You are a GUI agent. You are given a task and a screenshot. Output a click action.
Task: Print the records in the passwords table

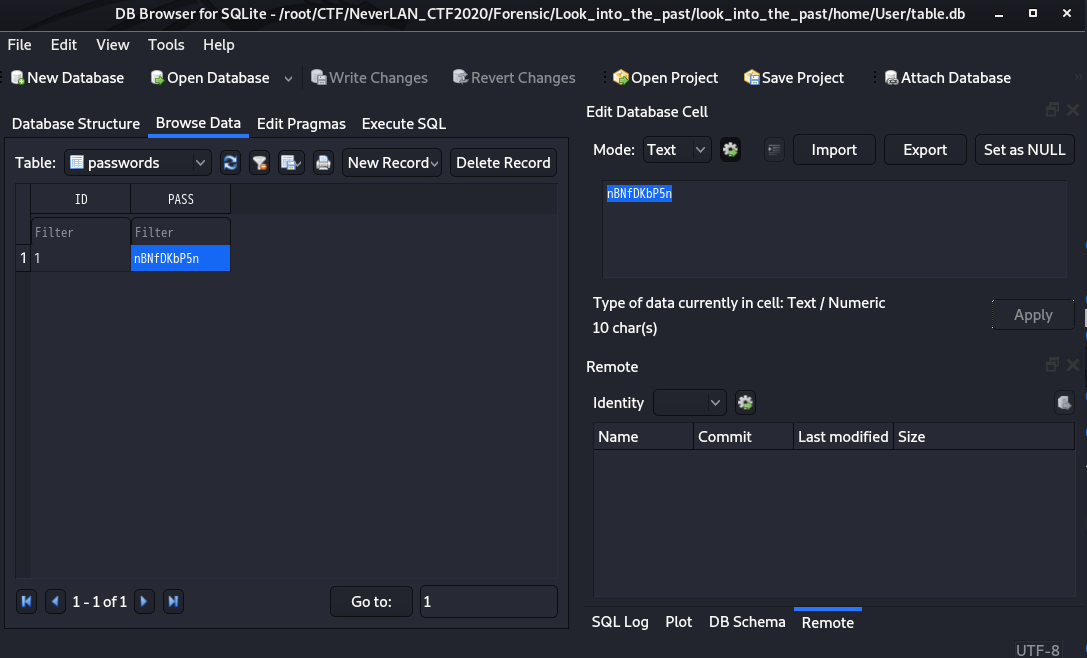[x=323, y=162]
